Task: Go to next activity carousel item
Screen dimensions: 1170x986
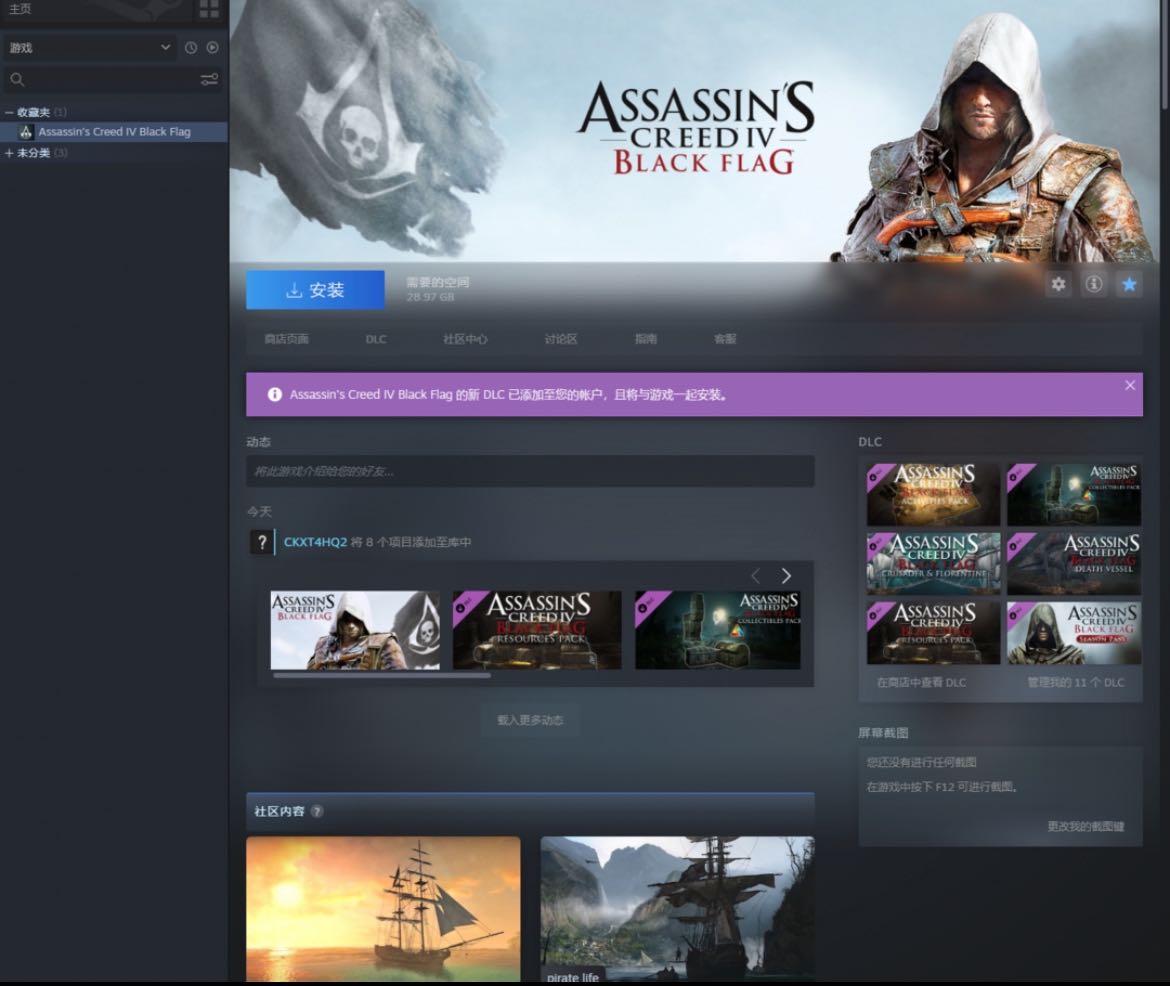Action: pyautogui.click(x=786, y=575)
